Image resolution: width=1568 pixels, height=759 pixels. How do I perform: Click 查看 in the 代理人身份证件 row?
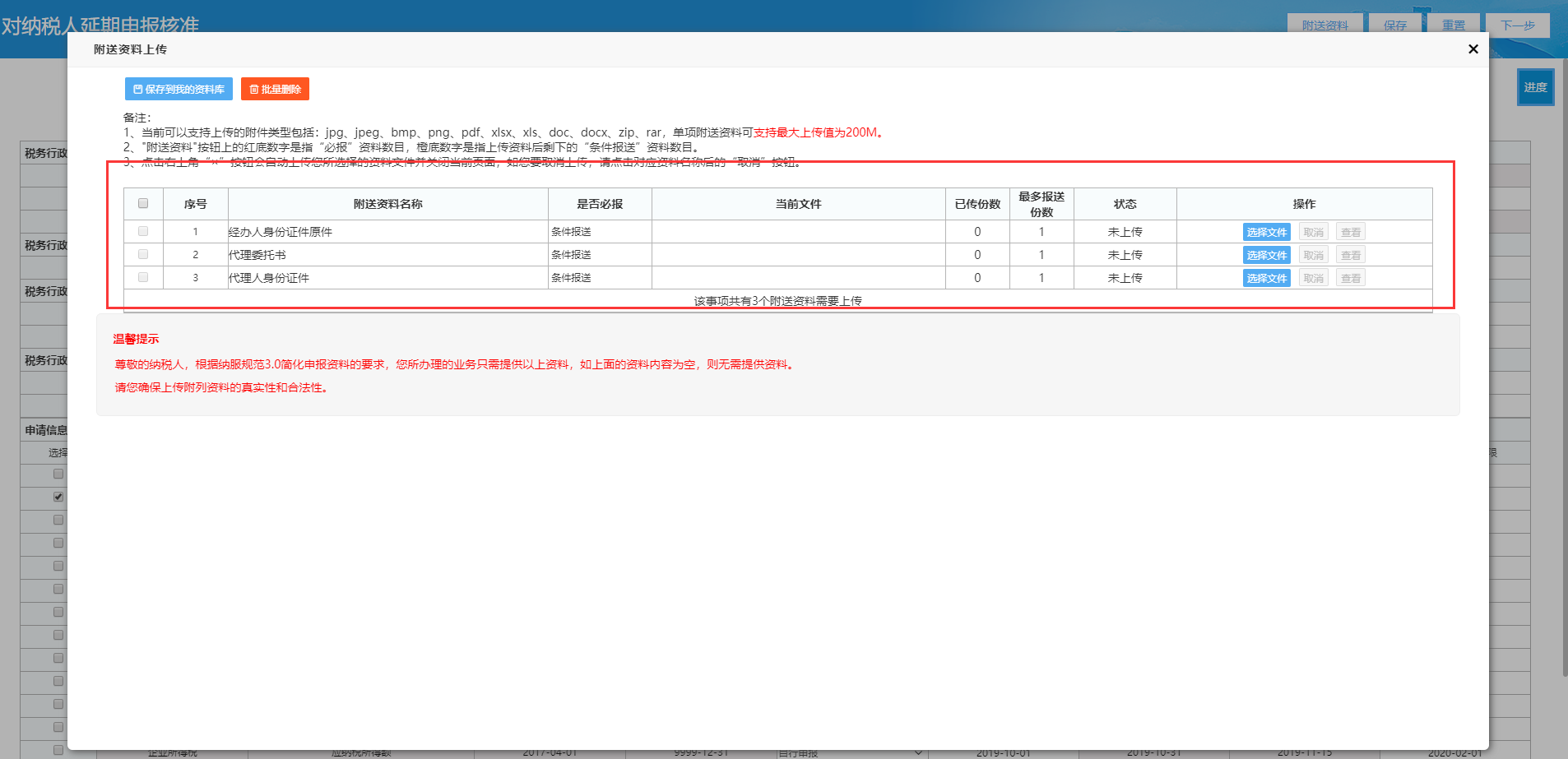coord(1351,278)
